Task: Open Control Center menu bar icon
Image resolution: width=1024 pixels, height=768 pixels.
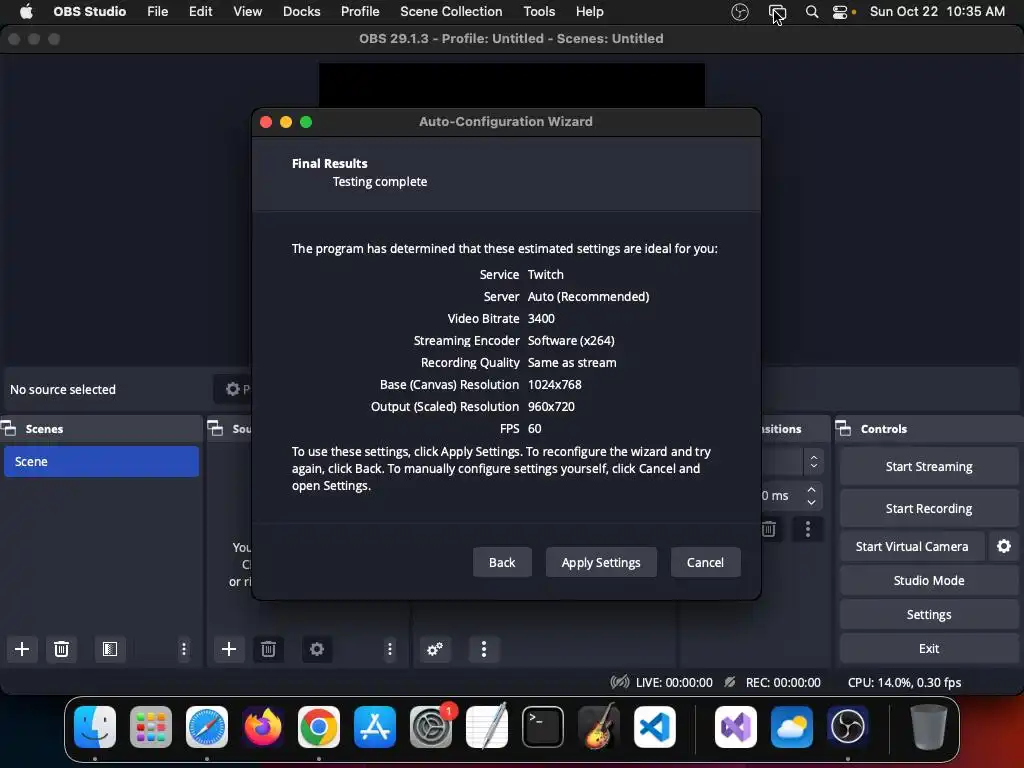Action: point(840,11)
